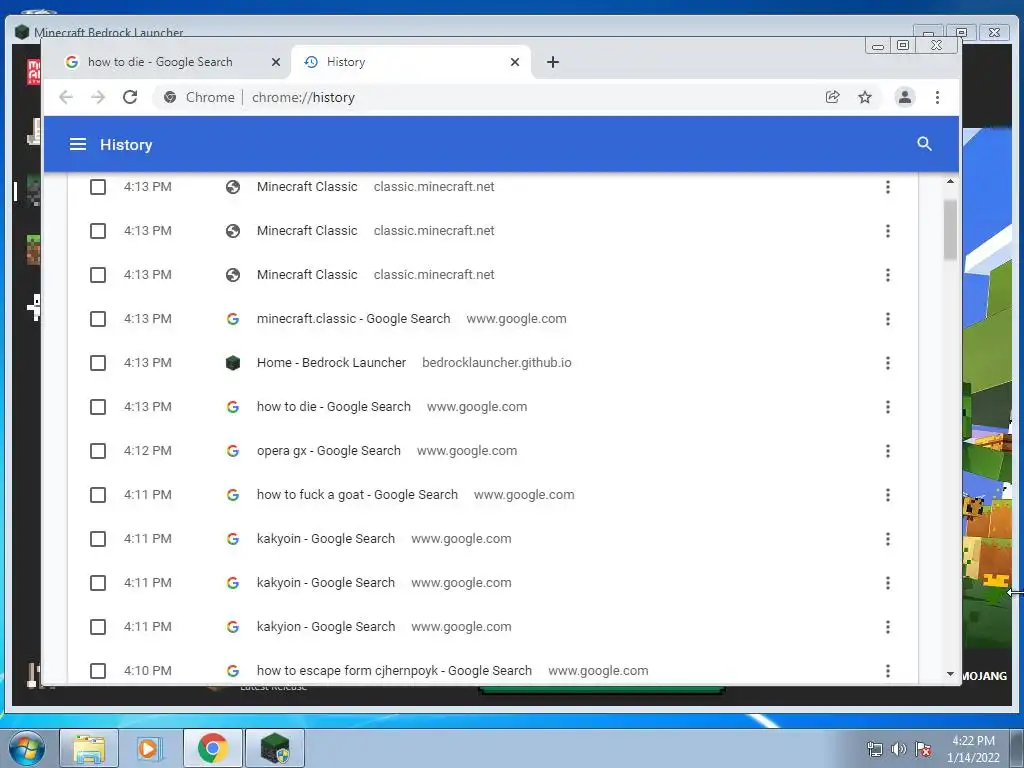Click the '4:10 PM' timestamp
This screenshot has width=1024, height=768.
[148, 671]
